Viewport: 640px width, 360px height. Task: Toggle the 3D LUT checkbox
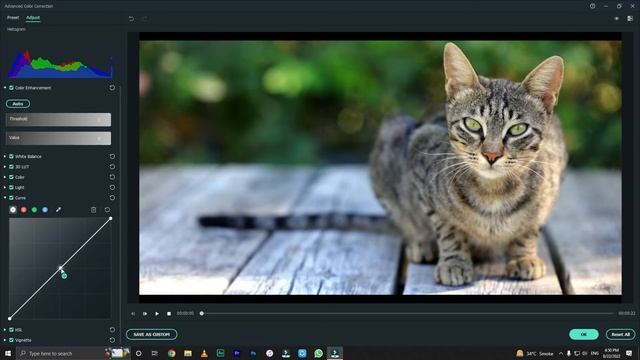(x=11, y=167)
